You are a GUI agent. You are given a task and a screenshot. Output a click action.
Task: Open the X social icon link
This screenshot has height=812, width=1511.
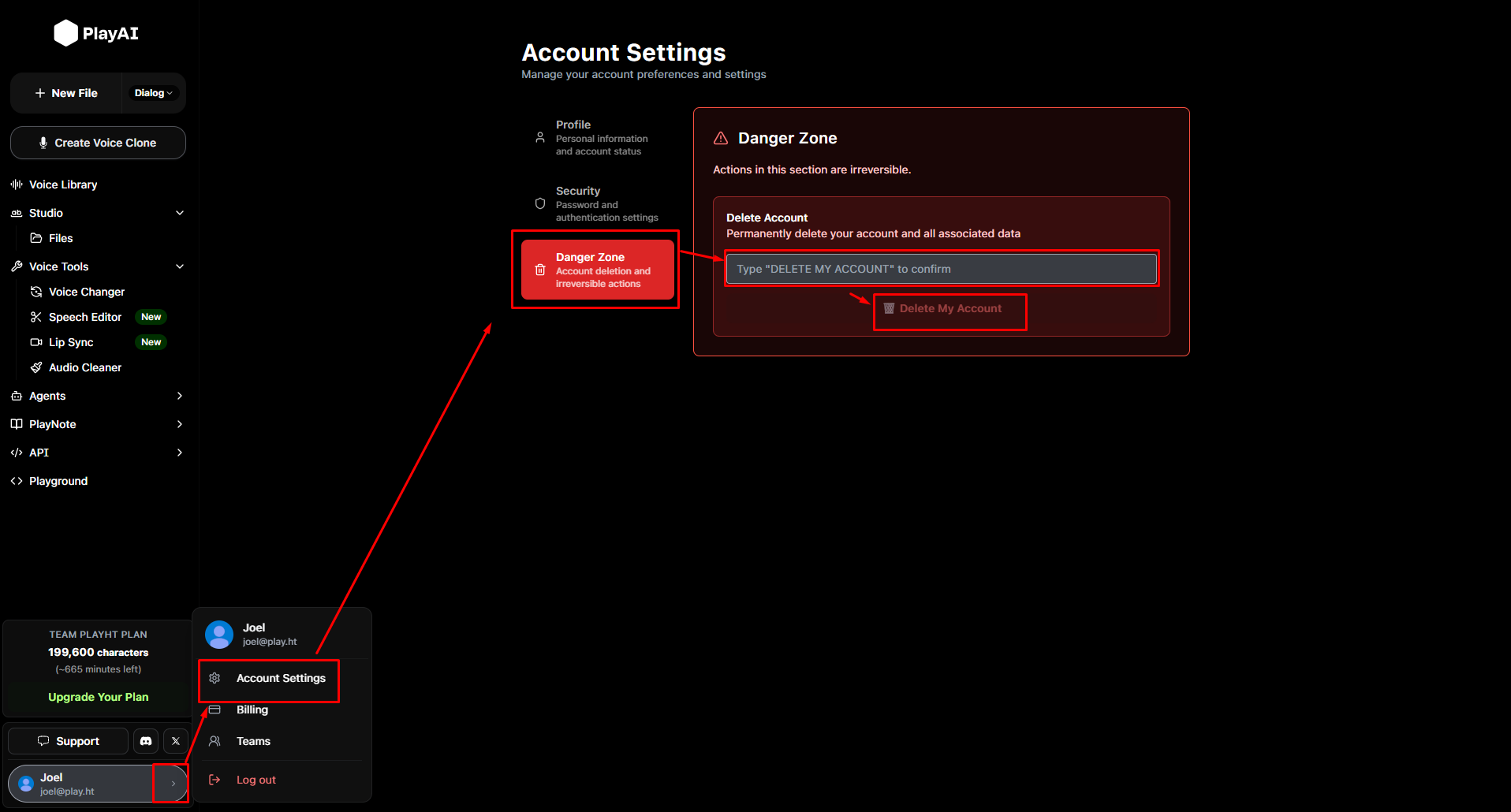pyautogui.click(x=176, y=741)
